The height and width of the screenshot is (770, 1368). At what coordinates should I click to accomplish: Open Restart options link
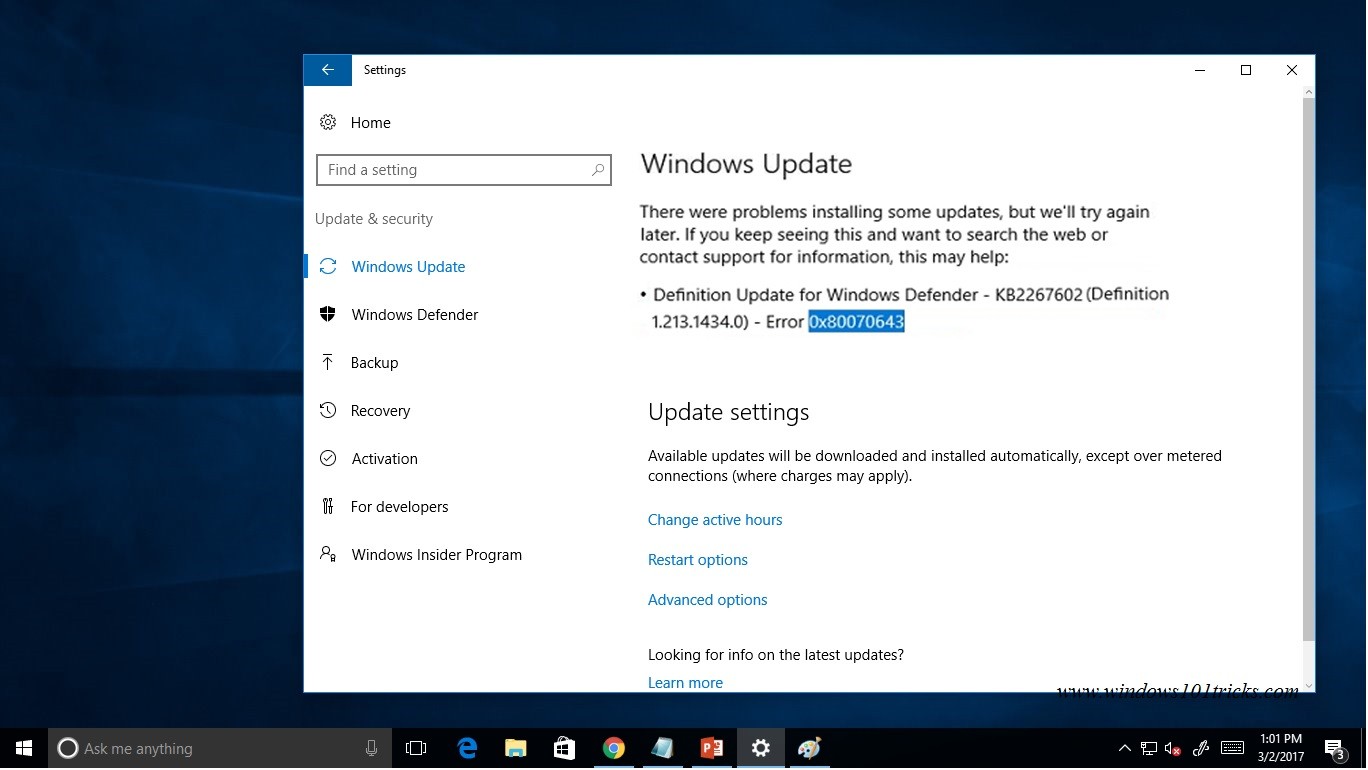pos(697,560)
